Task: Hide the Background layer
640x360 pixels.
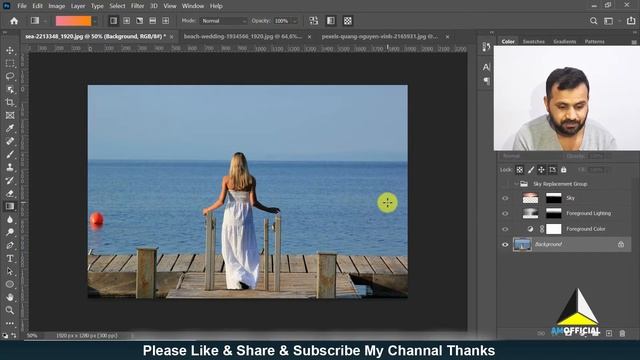Action: tap(505, 244)
